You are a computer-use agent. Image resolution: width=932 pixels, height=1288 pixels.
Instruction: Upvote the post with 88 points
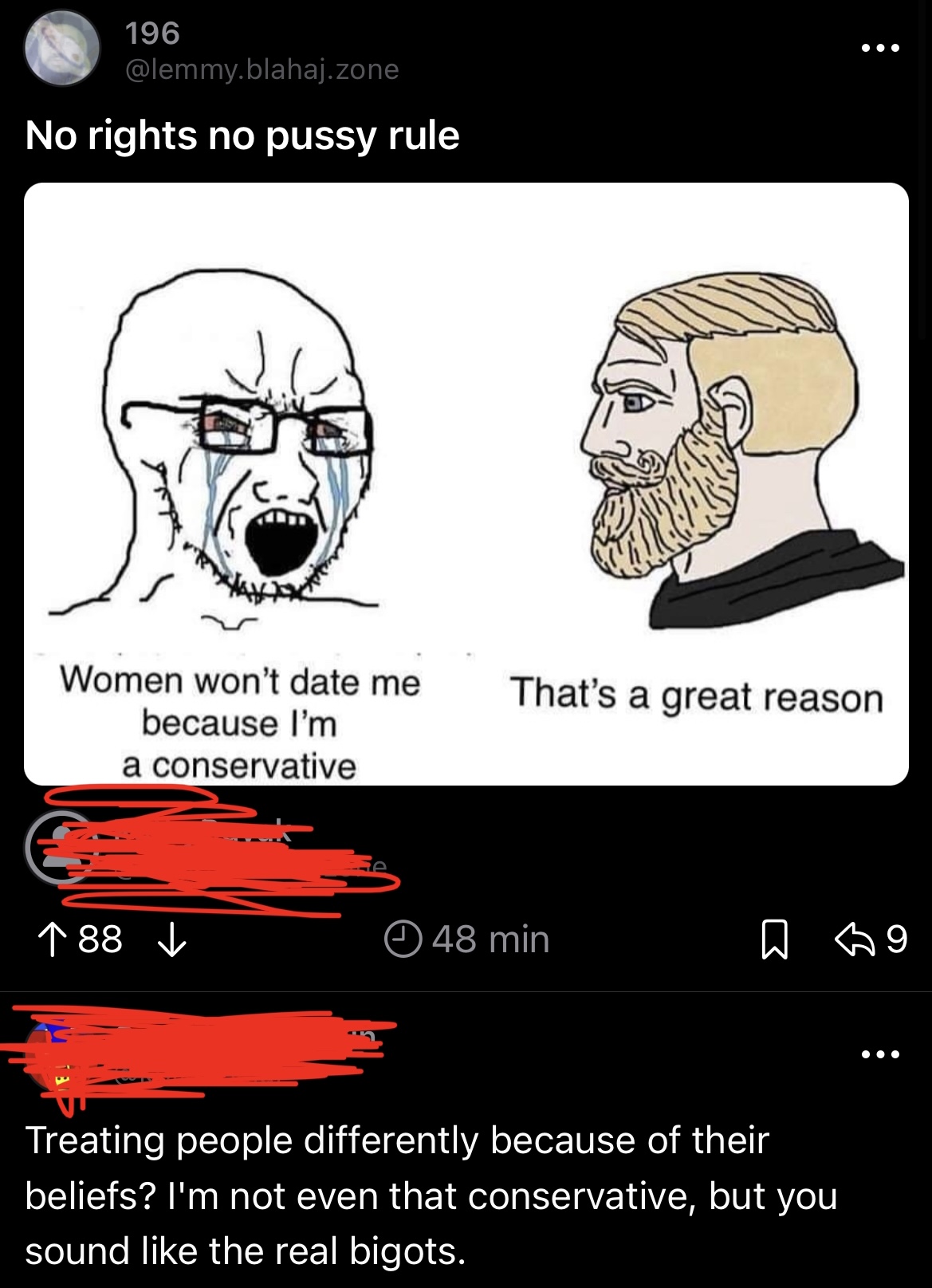(x=53, y=939)
